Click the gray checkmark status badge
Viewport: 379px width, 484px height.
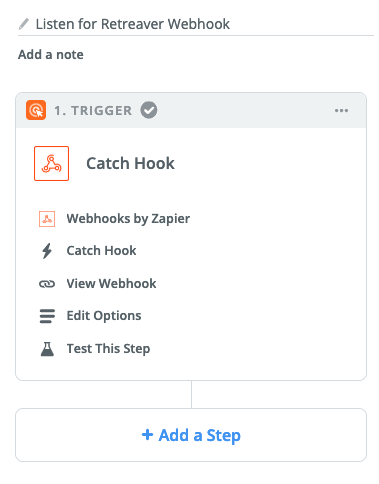tap(149, 110)
